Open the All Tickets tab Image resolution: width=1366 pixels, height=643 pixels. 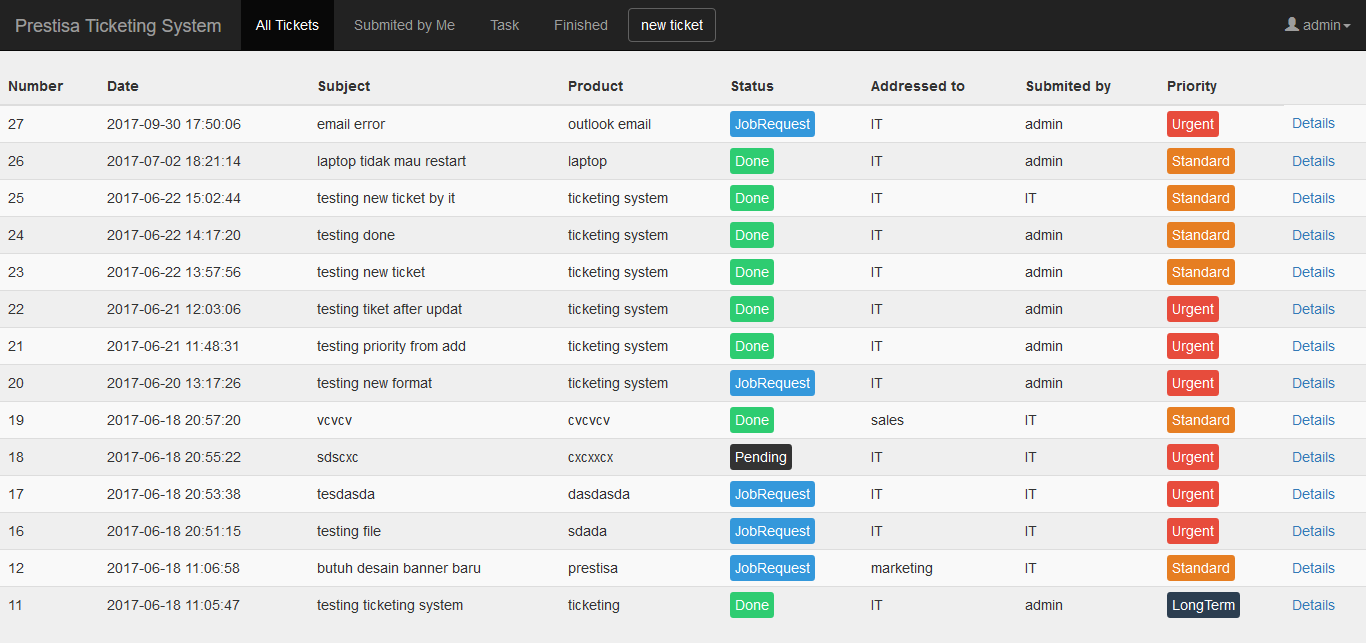287,25
